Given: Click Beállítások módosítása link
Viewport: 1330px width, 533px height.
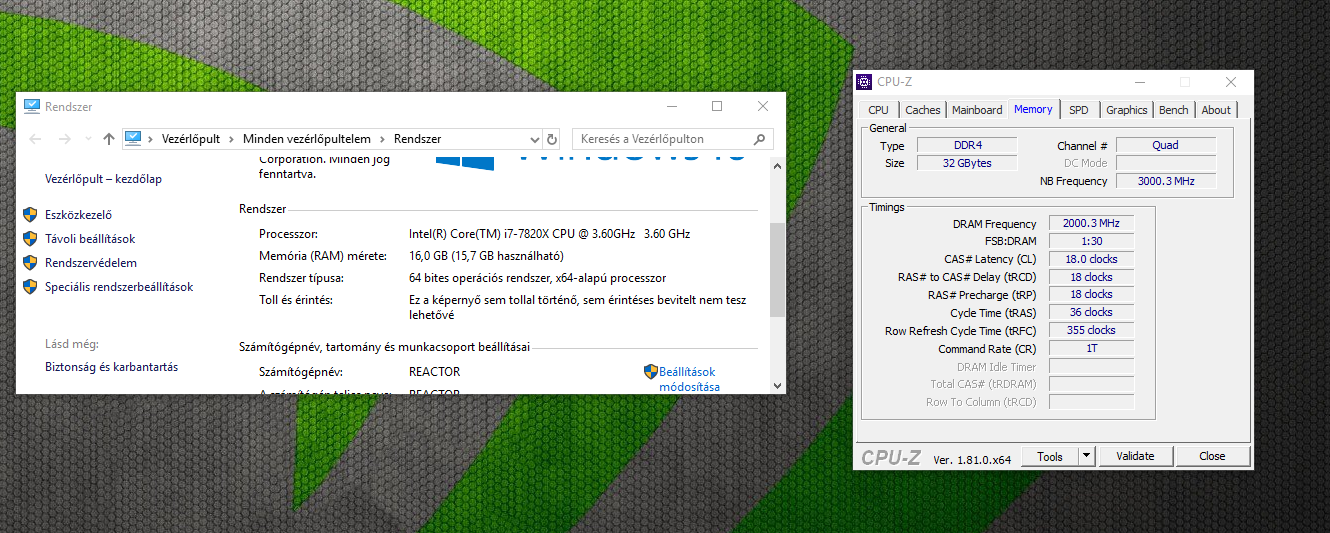Looking at the screenshot, I should click(689, 379).
